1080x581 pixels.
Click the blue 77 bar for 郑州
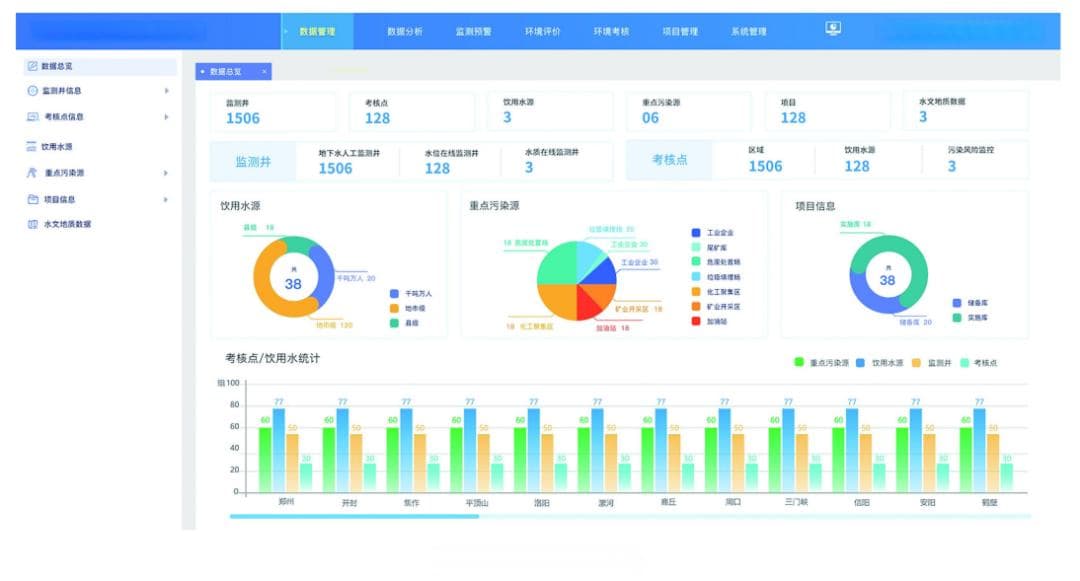coord(279,450)
